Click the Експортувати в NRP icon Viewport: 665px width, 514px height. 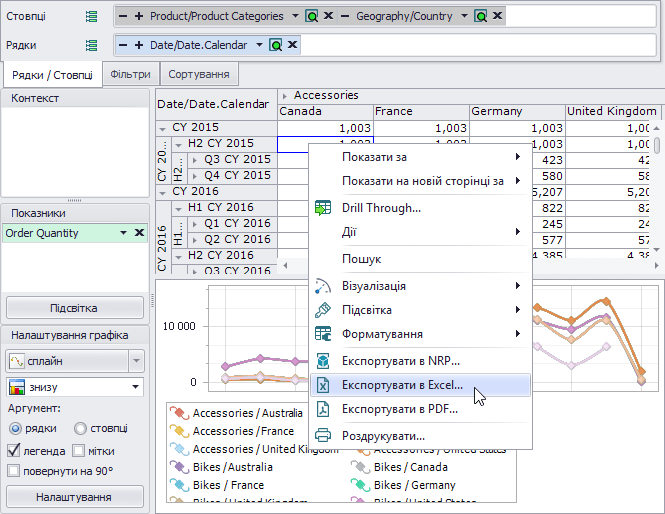pos(323,361)
